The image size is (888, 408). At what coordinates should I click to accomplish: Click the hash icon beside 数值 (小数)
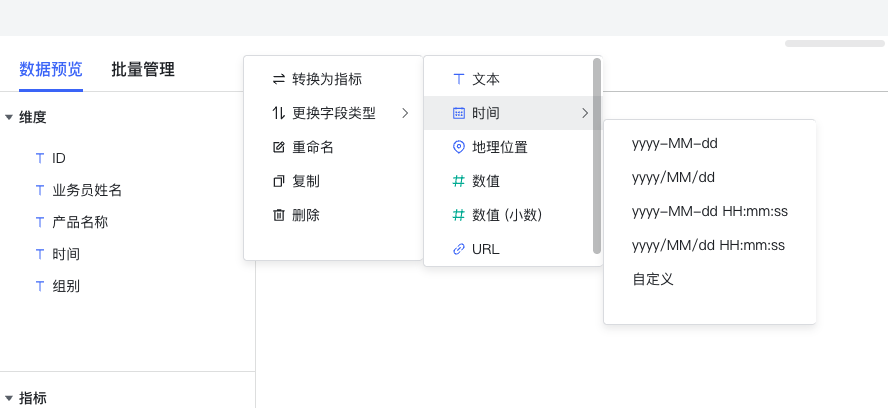pos(459,215)
